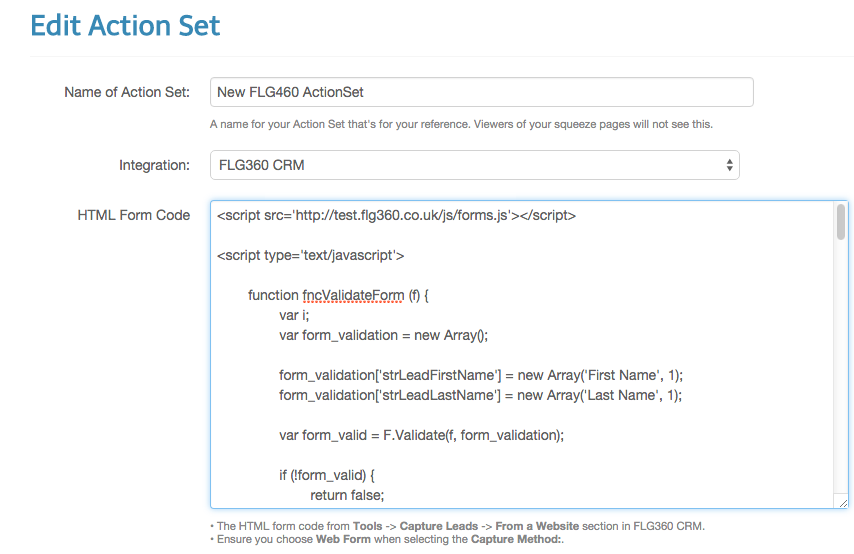Click the Edit Action Set heading
This screenshot has height=554, width=854.
tap(125, 25)
